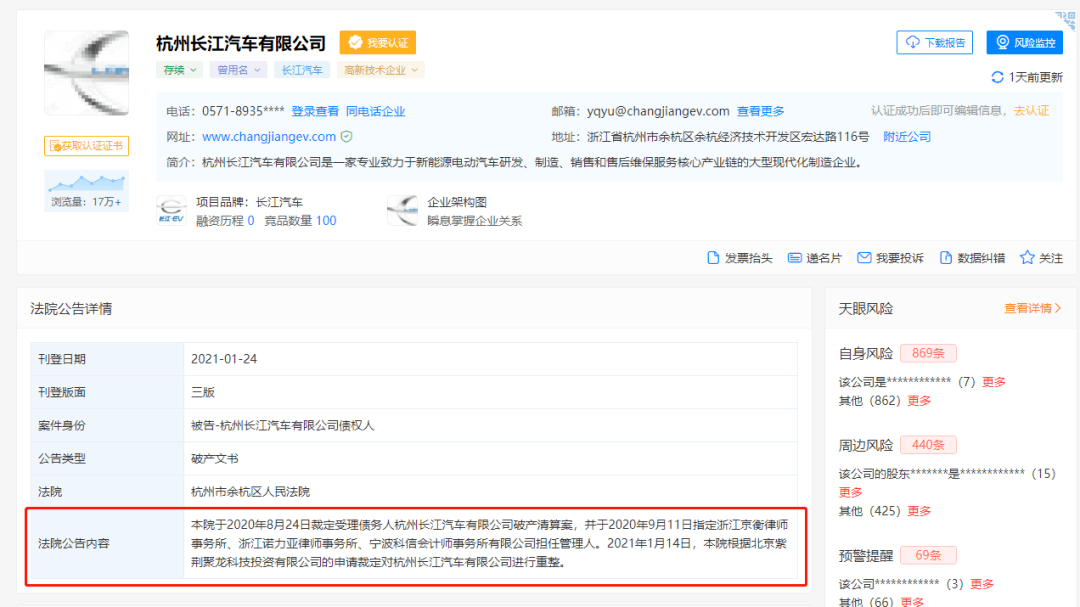
Task: Click the 项目品牌: 长江汽车 text
Action: [249, 202]
